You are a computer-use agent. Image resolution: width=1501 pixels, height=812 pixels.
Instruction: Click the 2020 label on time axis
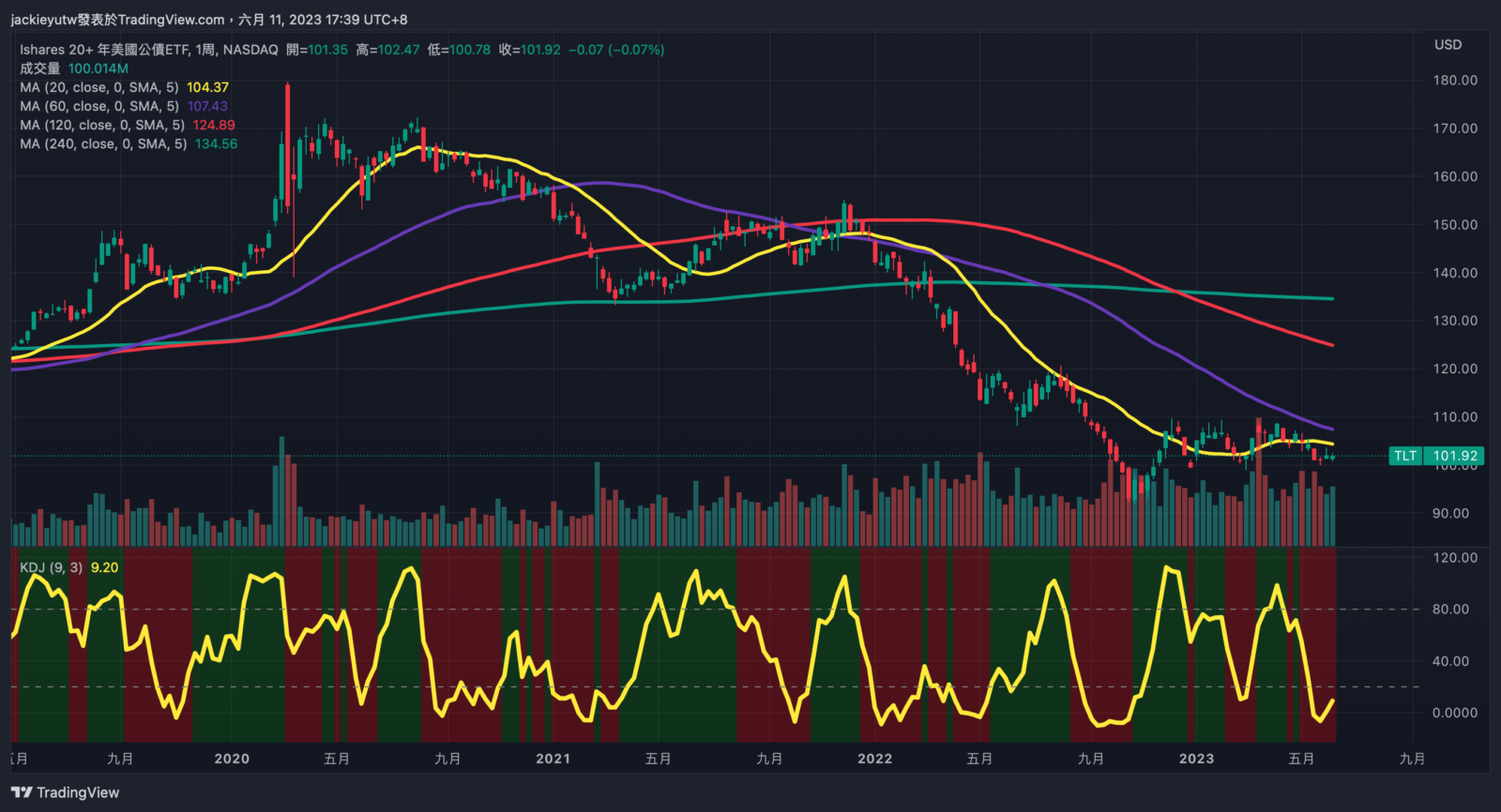pyautogui.click(x=232, y=759)
